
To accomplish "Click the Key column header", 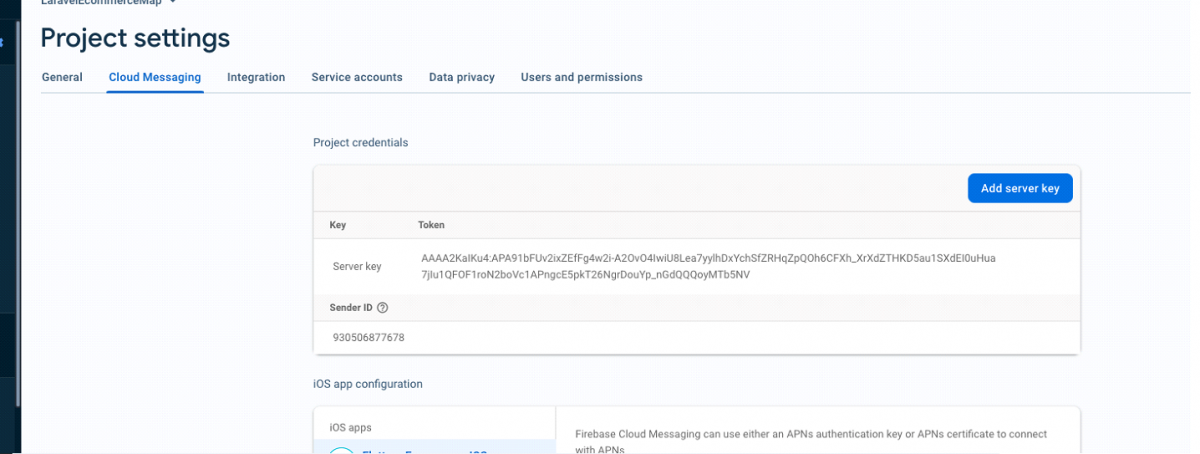I will tap(338, 225).
